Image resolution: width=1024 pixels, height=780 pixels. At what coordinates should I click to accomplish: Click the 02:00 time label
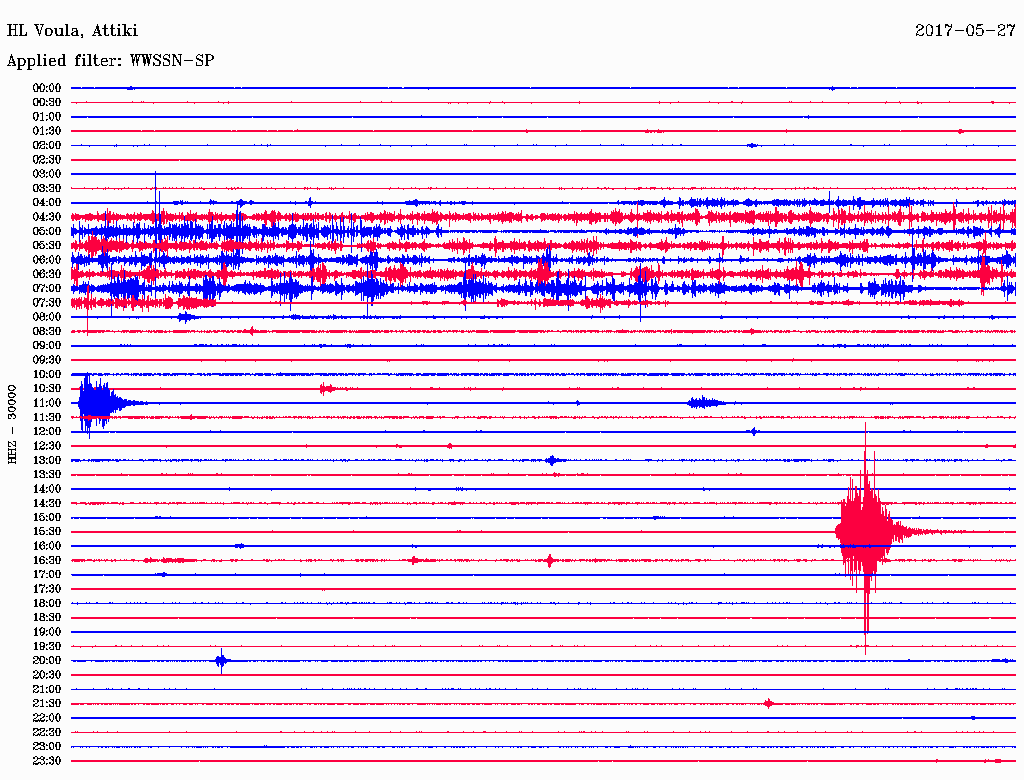(47, 145)
